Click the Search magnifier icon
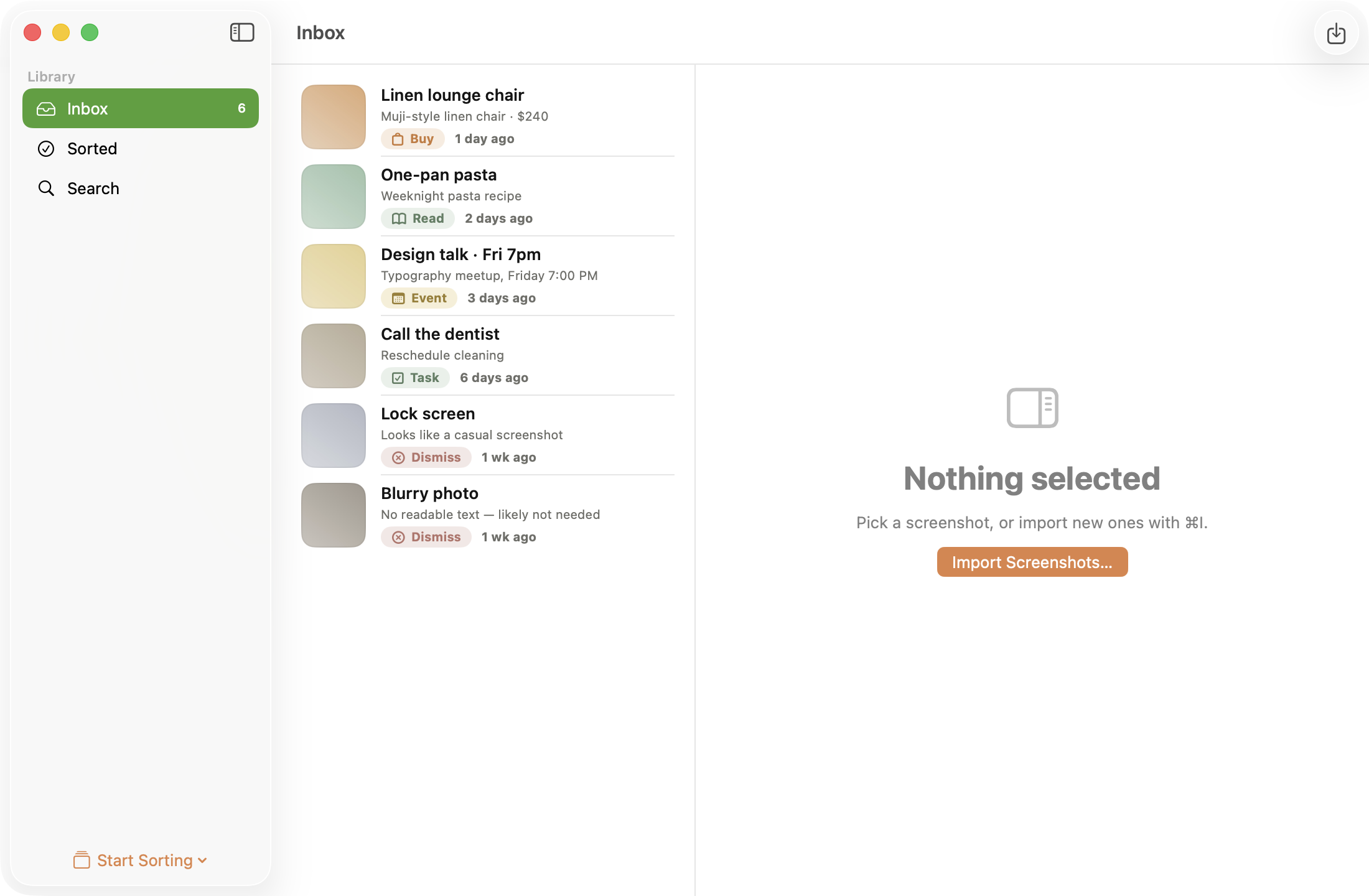 [46, 189]
